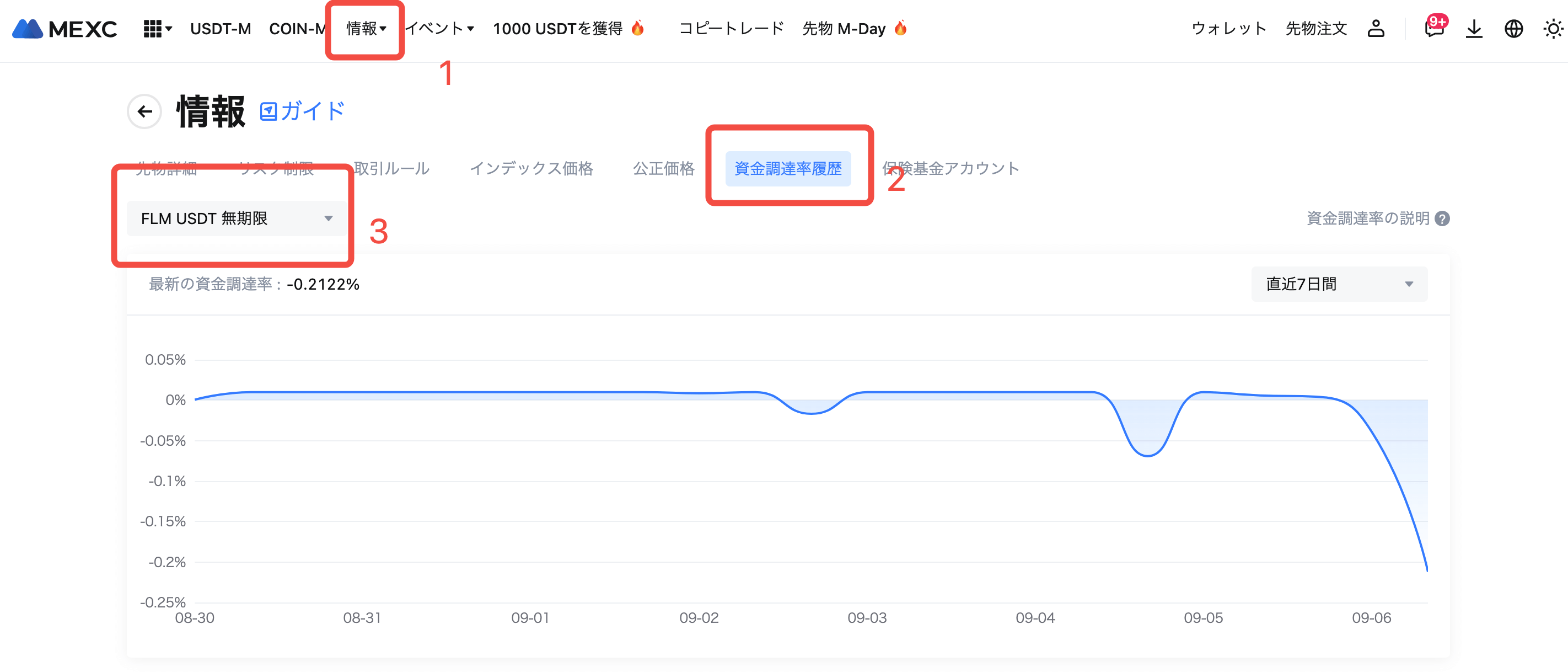Screen dimensions: 1568x672
Task: Toggle the light/dark theme sun icon
Action: pyautogui.click(x=1553, y=29)
